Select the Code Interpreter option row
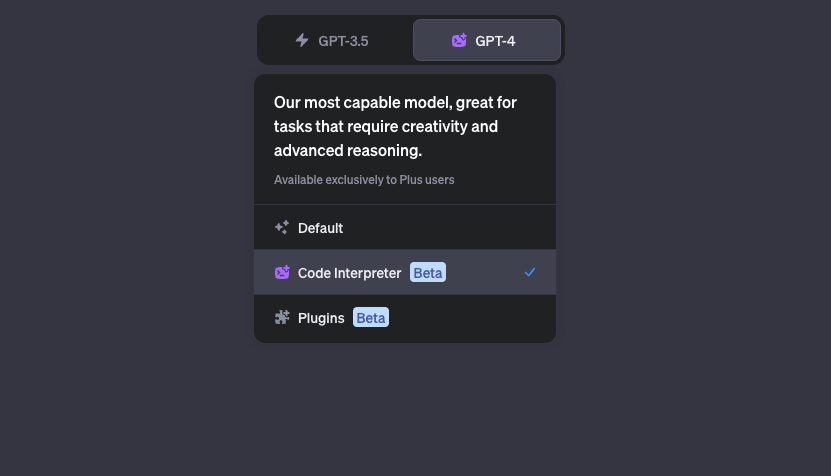 coord(405,272)
